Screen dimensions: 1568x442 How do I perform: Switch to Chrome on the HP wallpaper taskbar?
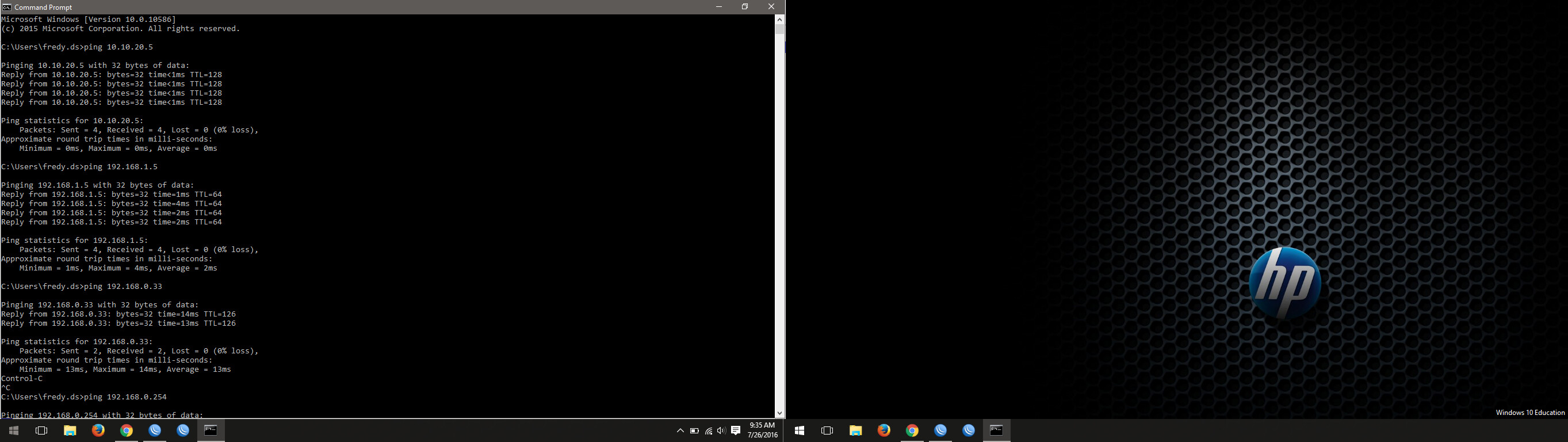click(x=912, y=430)
